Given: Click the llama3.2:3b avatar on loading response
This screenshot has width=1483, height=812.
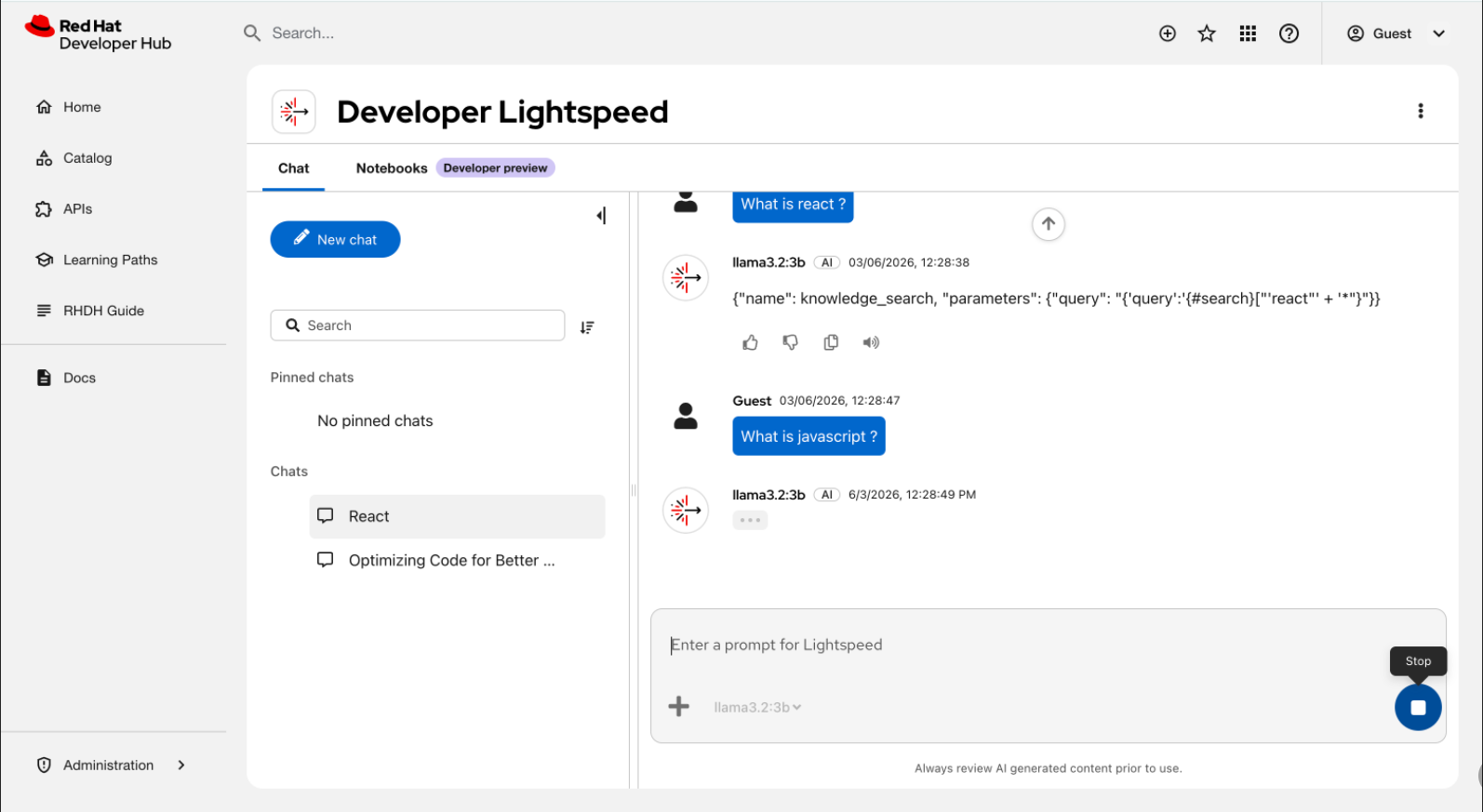Looking at the screenshot, I should coord(686,510).
